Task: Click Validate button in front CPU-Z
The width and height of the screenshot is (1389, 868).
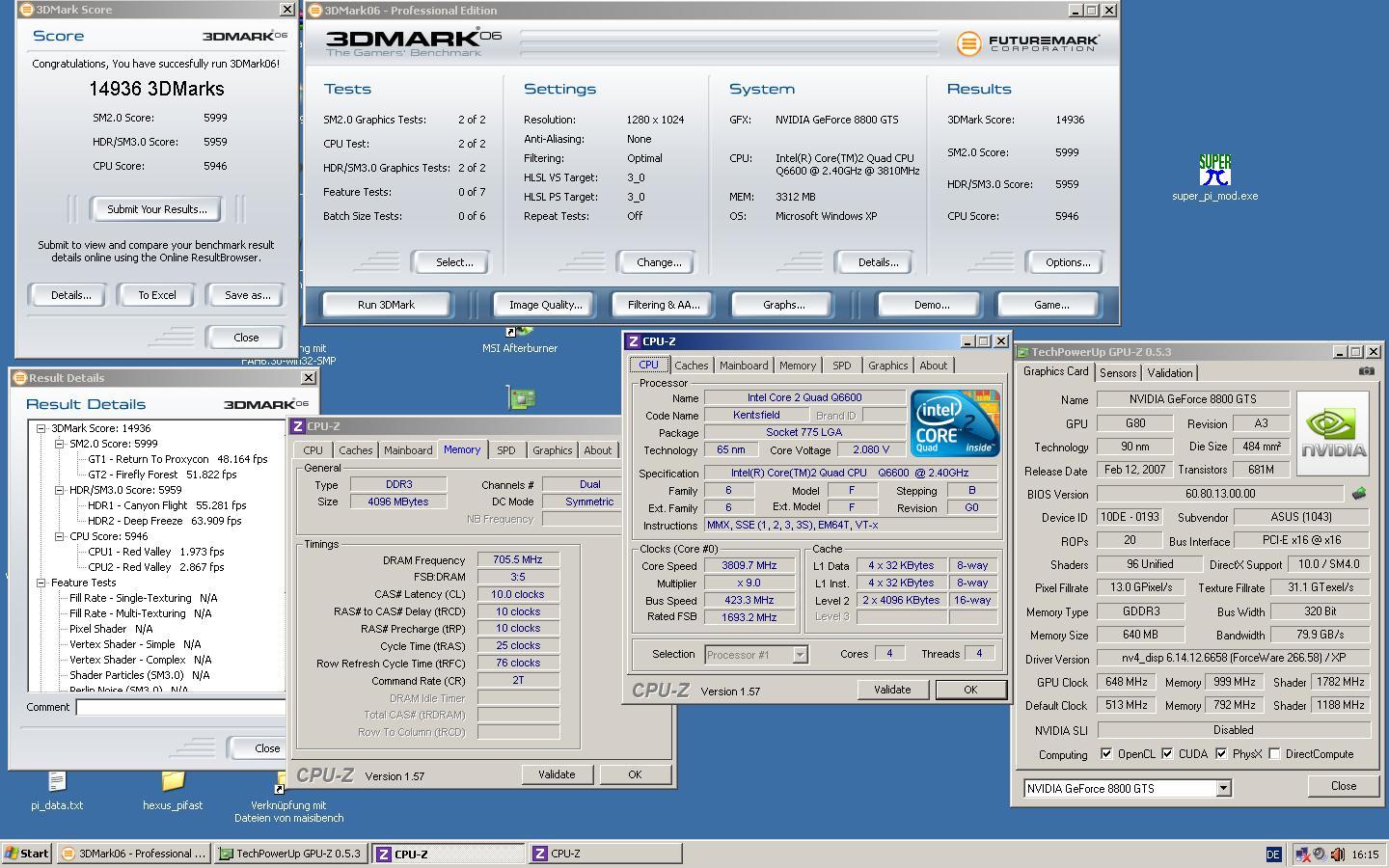Action: pos(892,690)
